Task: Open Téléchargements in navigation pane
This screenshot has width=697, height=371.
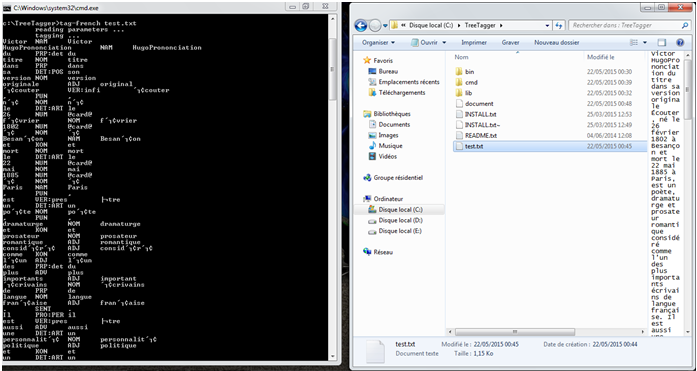Action: point(397,92)
